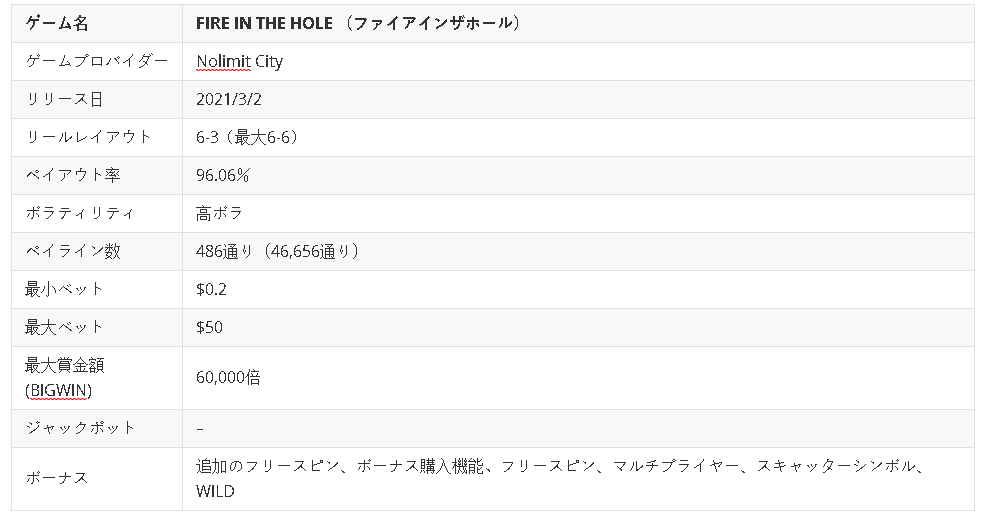Select the リリース日 label cell

[x=97, y=99]
